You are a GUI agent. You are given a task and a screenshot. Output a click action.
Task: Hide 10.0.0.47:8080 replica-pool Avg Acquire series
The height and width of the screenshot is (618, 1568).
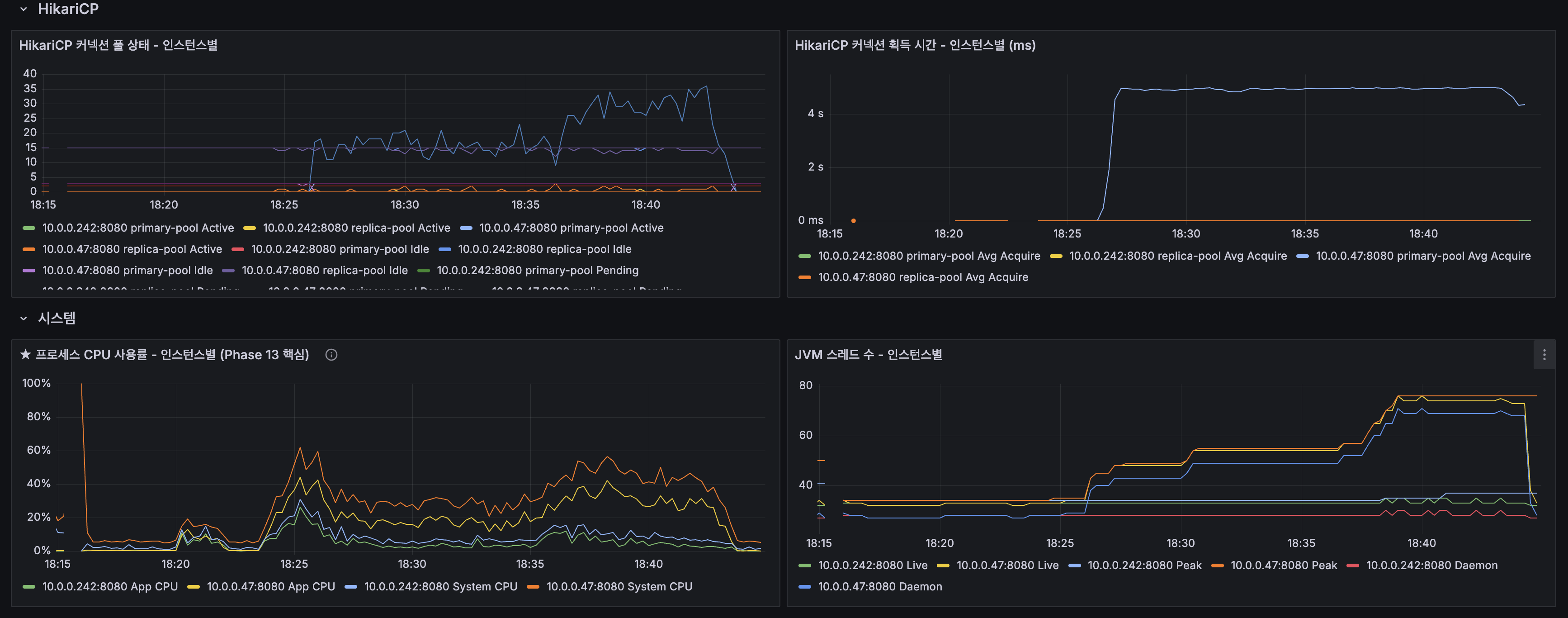923,277
